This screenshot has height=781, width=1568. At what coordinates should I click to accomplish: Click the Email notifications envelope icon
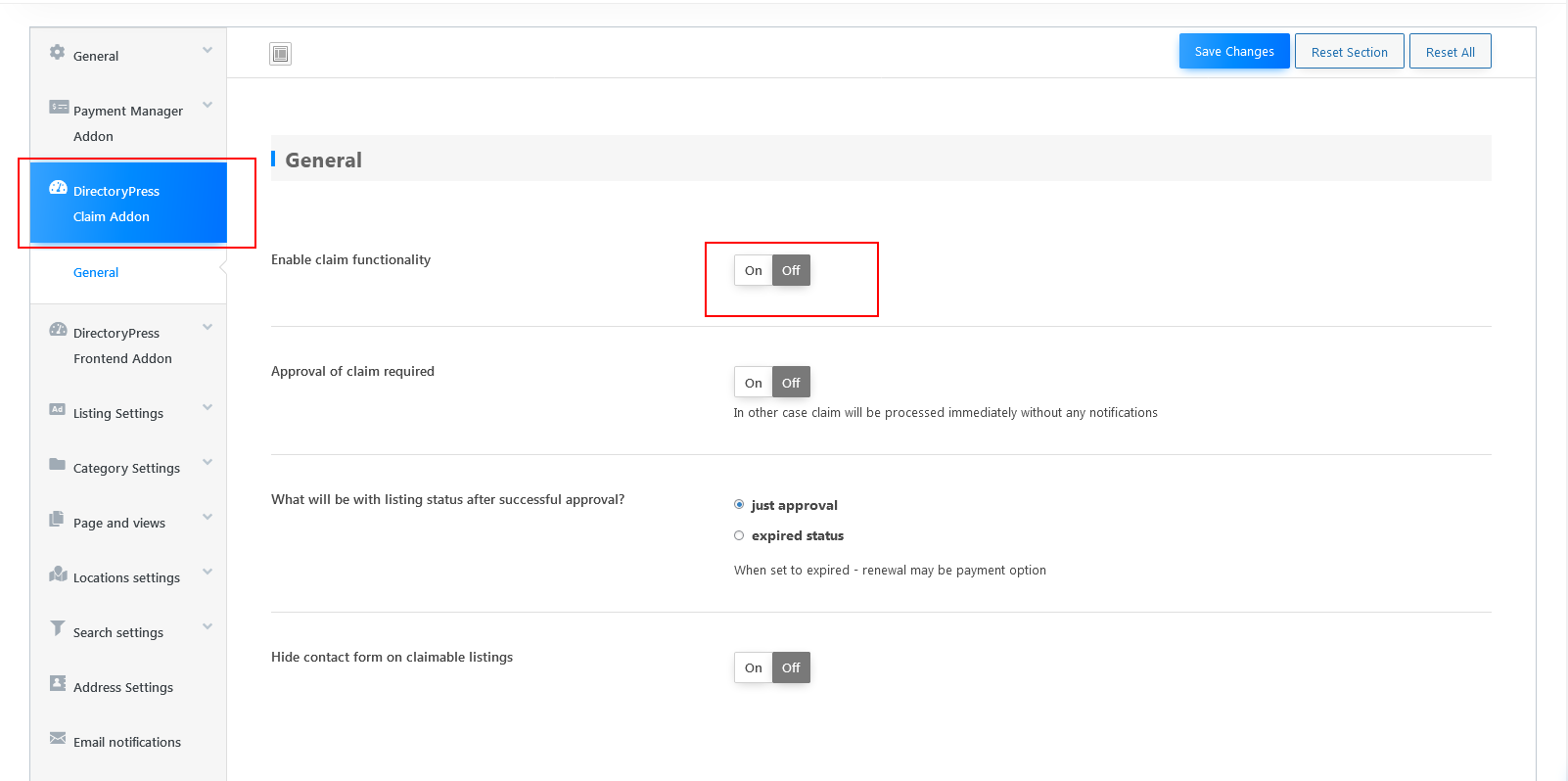tap(58, 738)
